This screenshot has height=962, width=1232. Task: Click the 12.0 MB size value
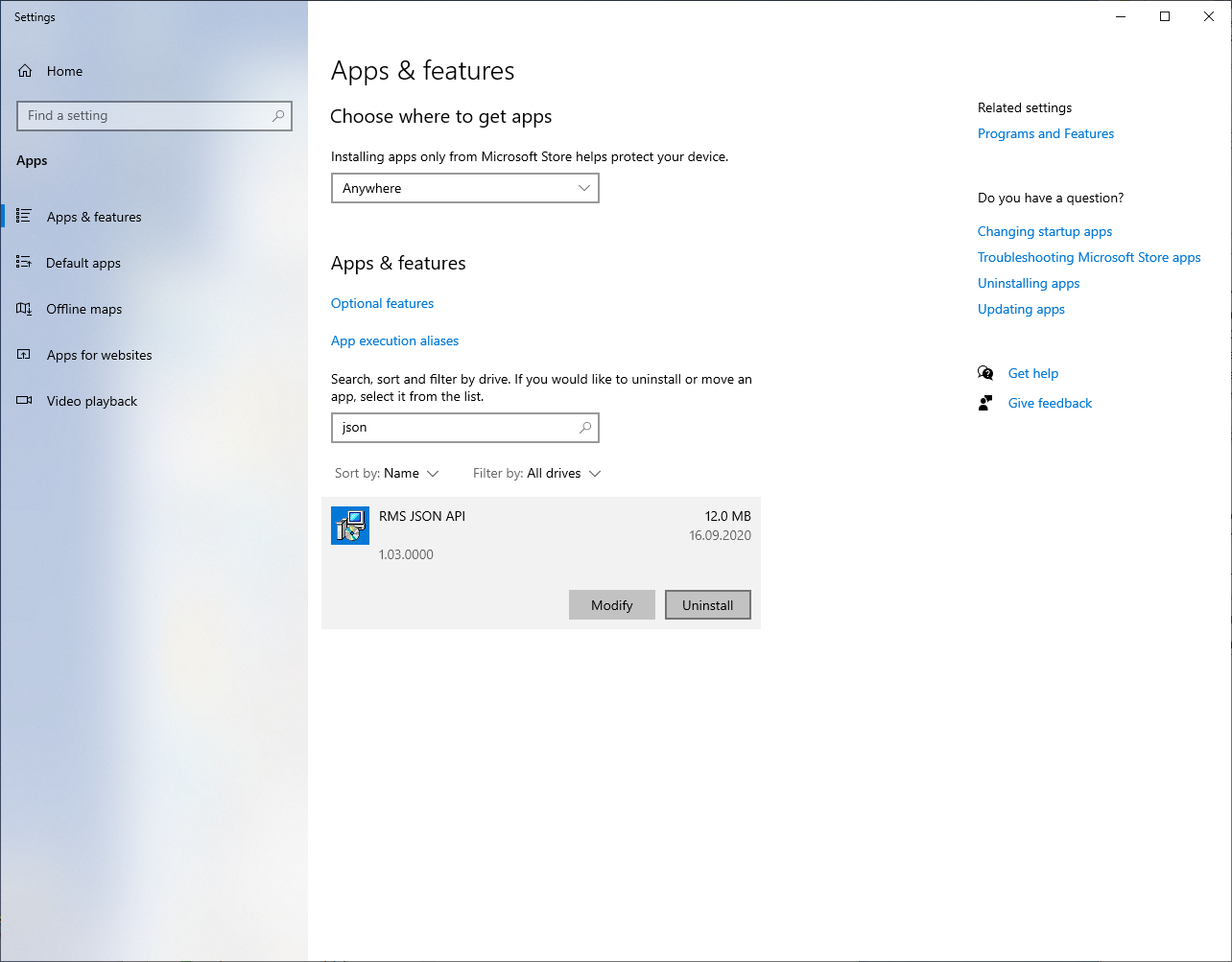point(728,516)
